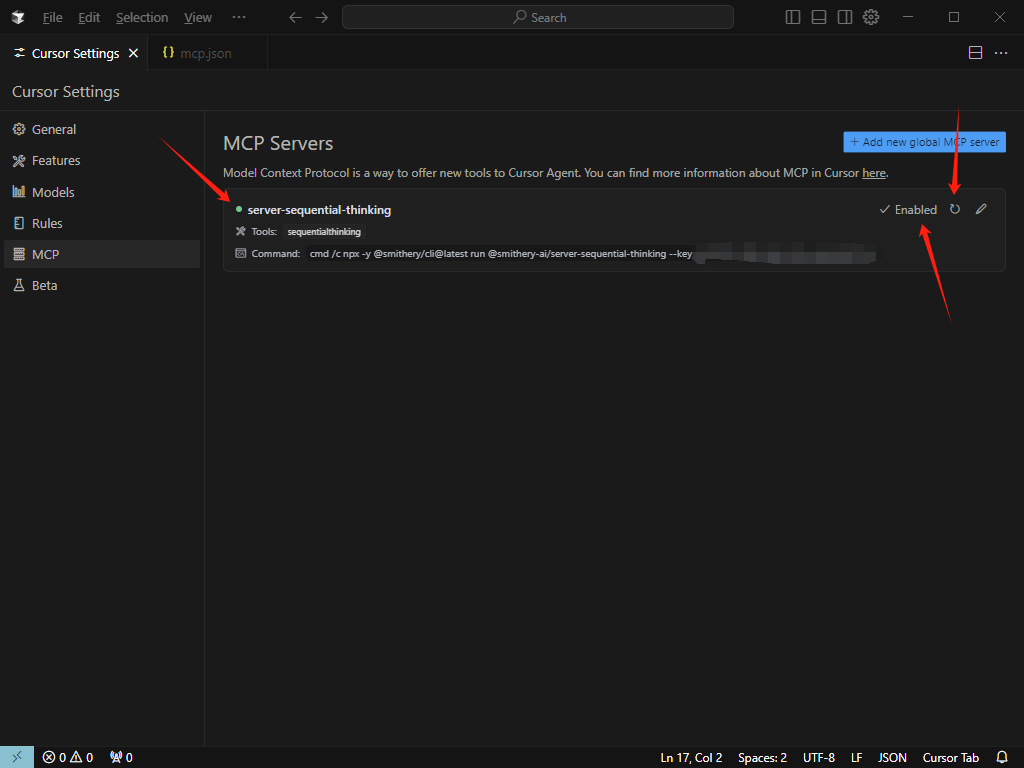Click Add new global MCP server
Viewport: 1024px width, 768px height.
tap(924, 142)
